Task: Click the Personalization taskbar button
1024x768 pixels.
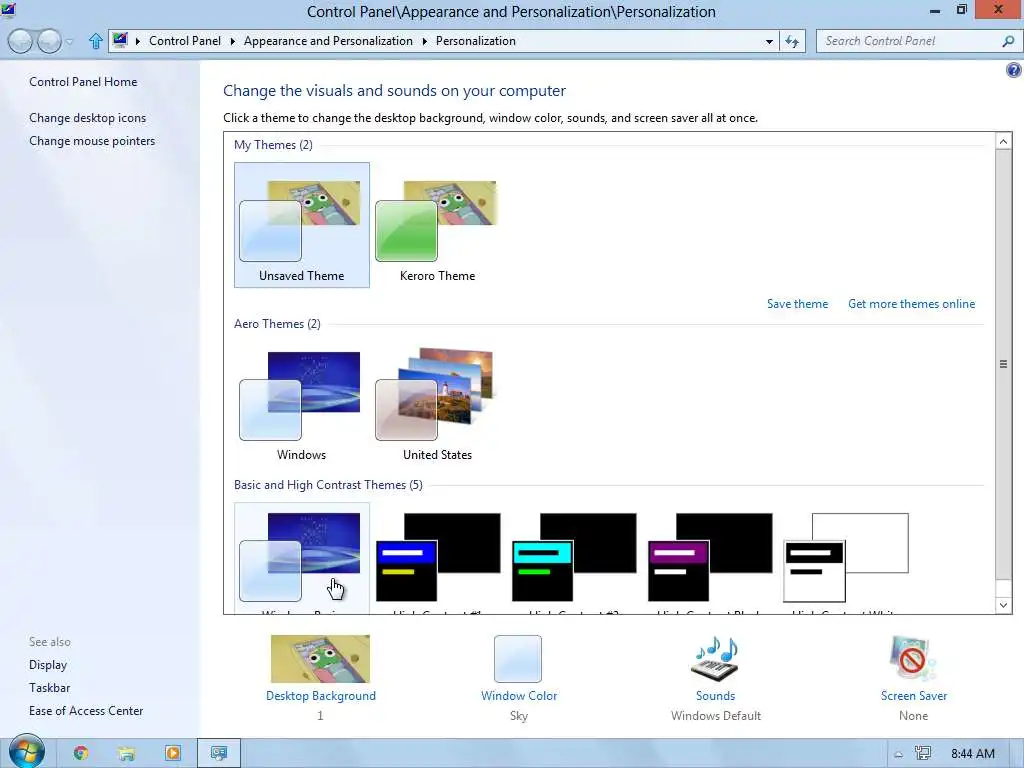Action: point(219,753)
